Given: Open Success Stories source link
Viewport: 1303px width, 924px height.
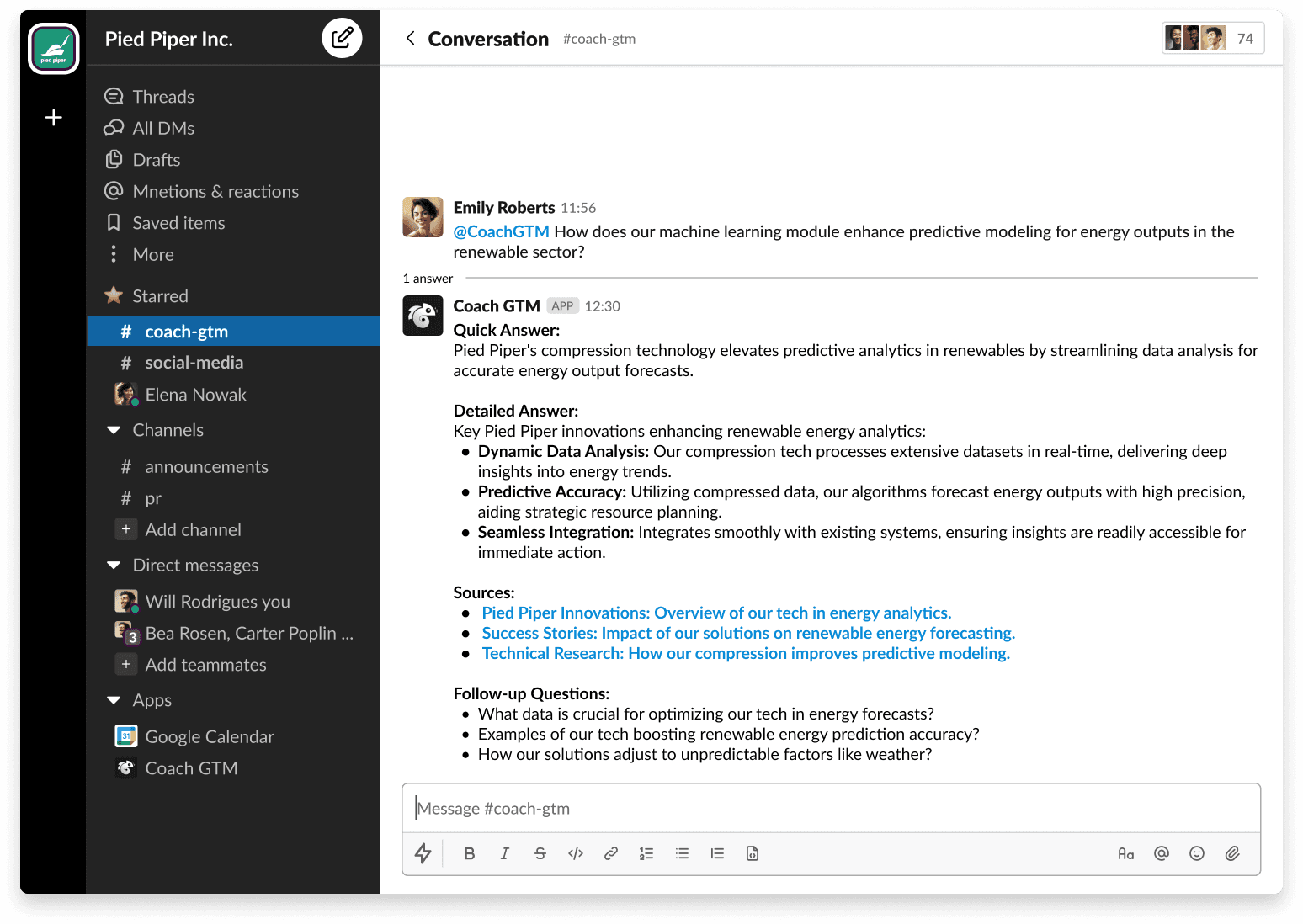Looking at the screenshot, I should click(748, 633).
